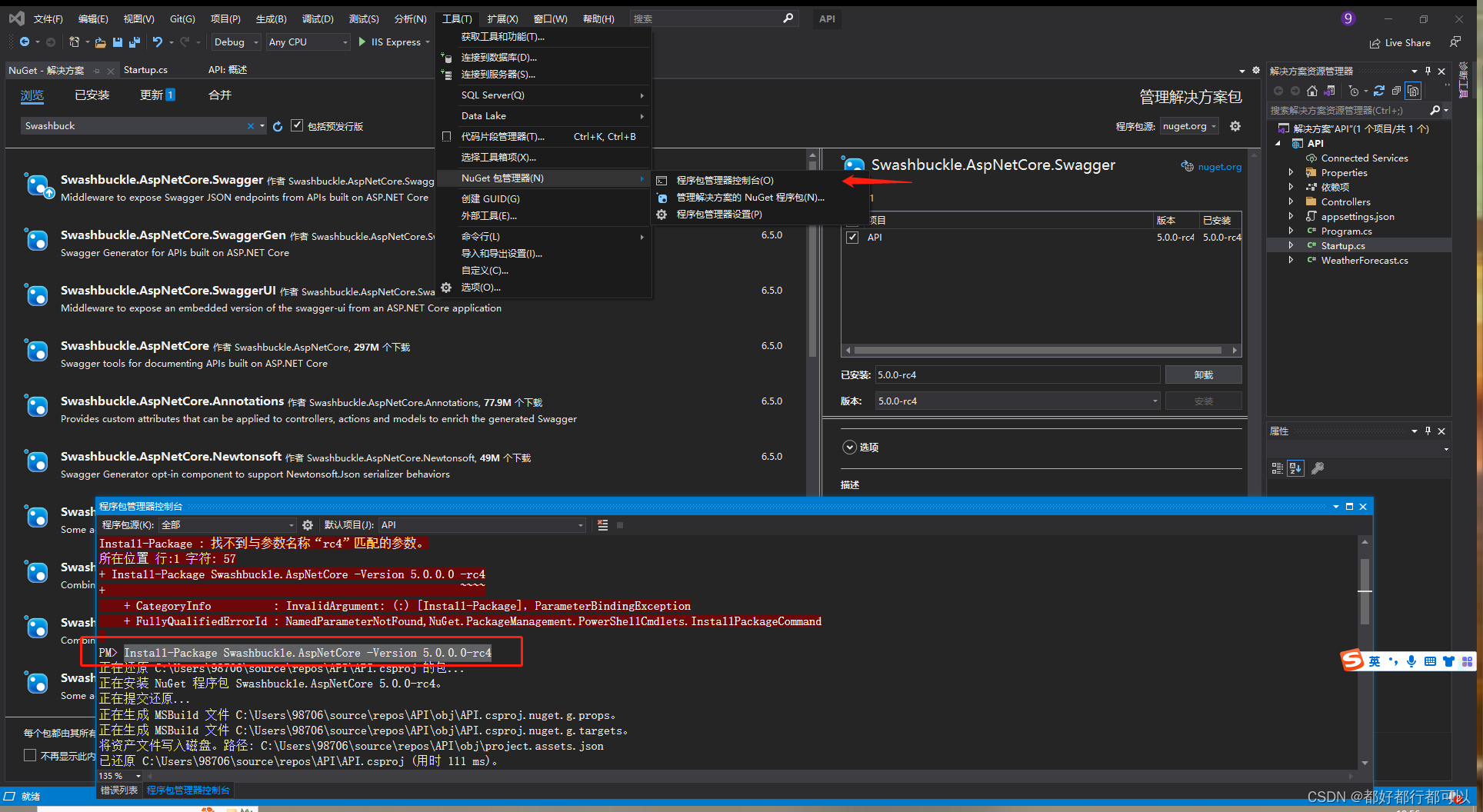
Task: Click the Open File folder icon
Action: (100, 42)
